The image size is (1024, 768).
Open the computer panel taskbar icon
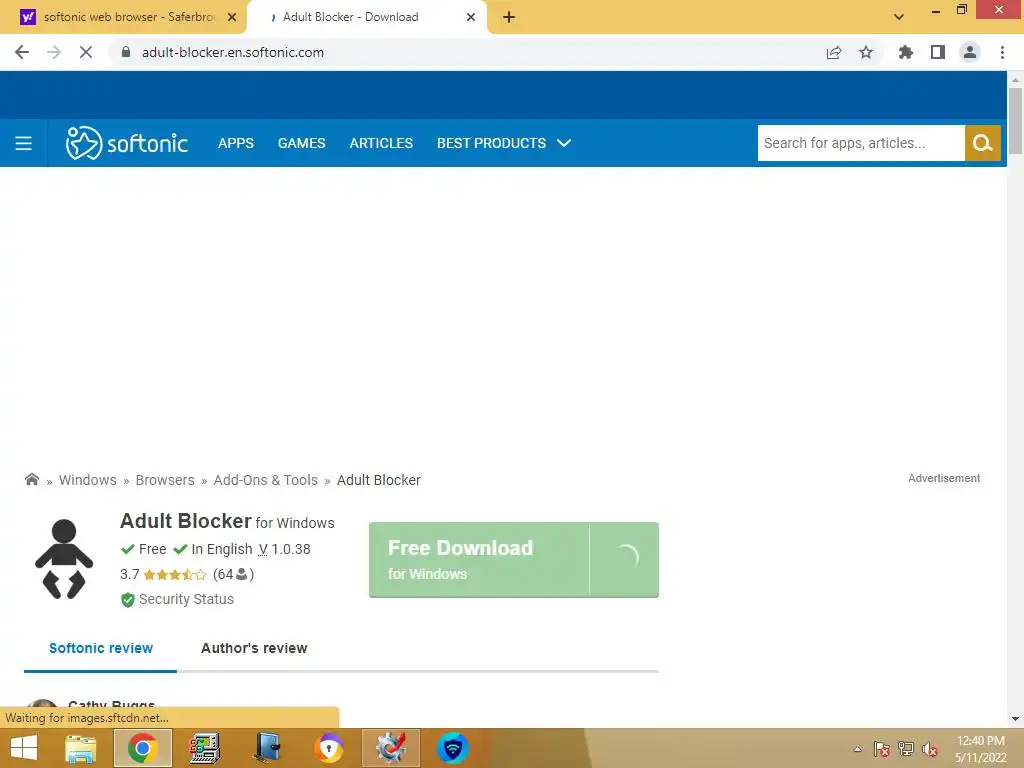(x=204, y=748)
